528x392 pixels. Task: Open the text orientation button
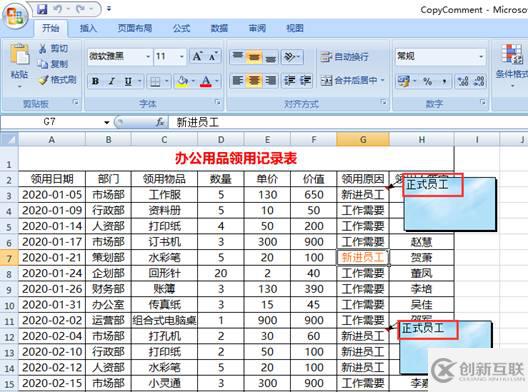(292, 57)
